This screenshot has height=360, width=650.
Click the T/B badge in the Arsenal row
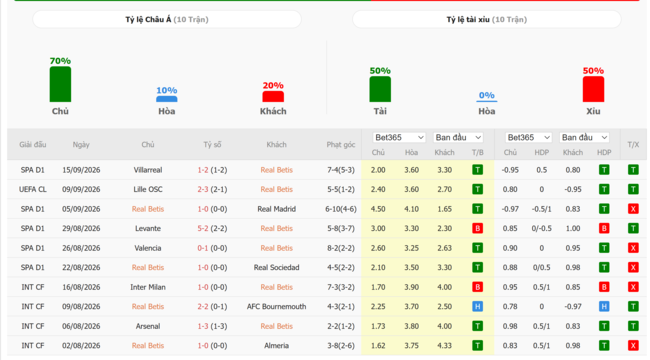pos(477,326)
